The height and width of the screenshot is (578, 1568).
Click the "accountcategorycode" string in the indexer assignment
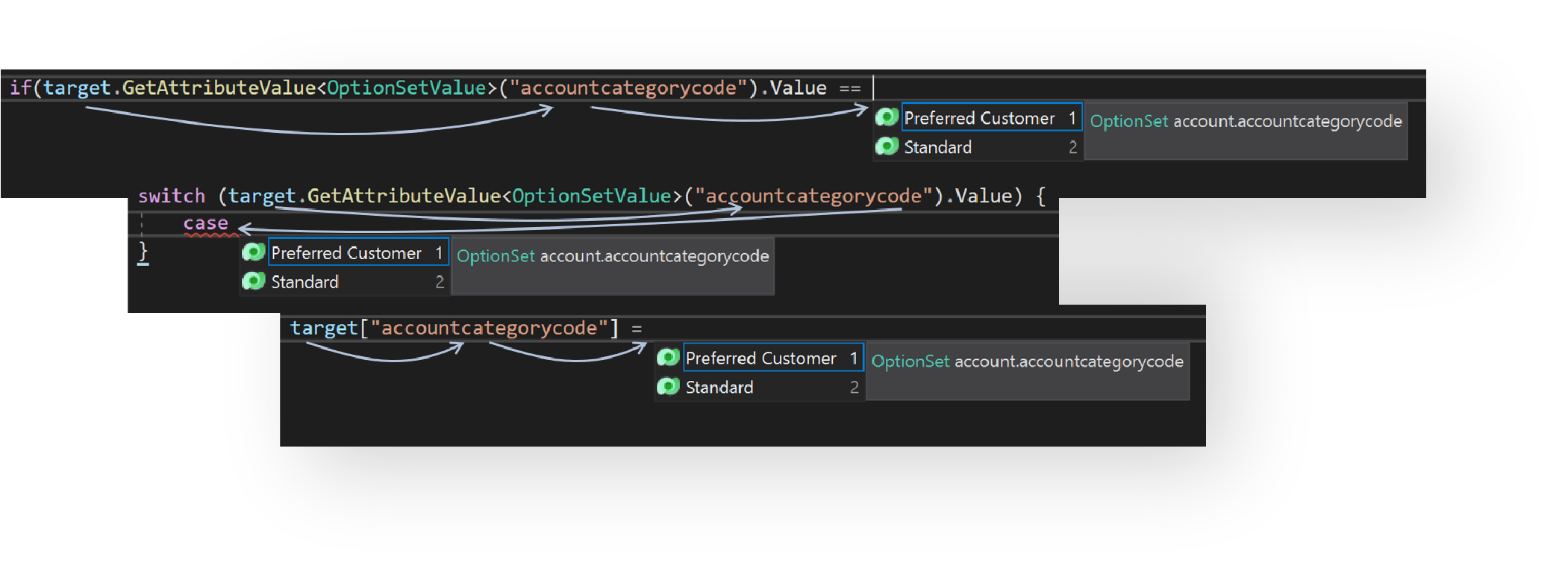490,328
